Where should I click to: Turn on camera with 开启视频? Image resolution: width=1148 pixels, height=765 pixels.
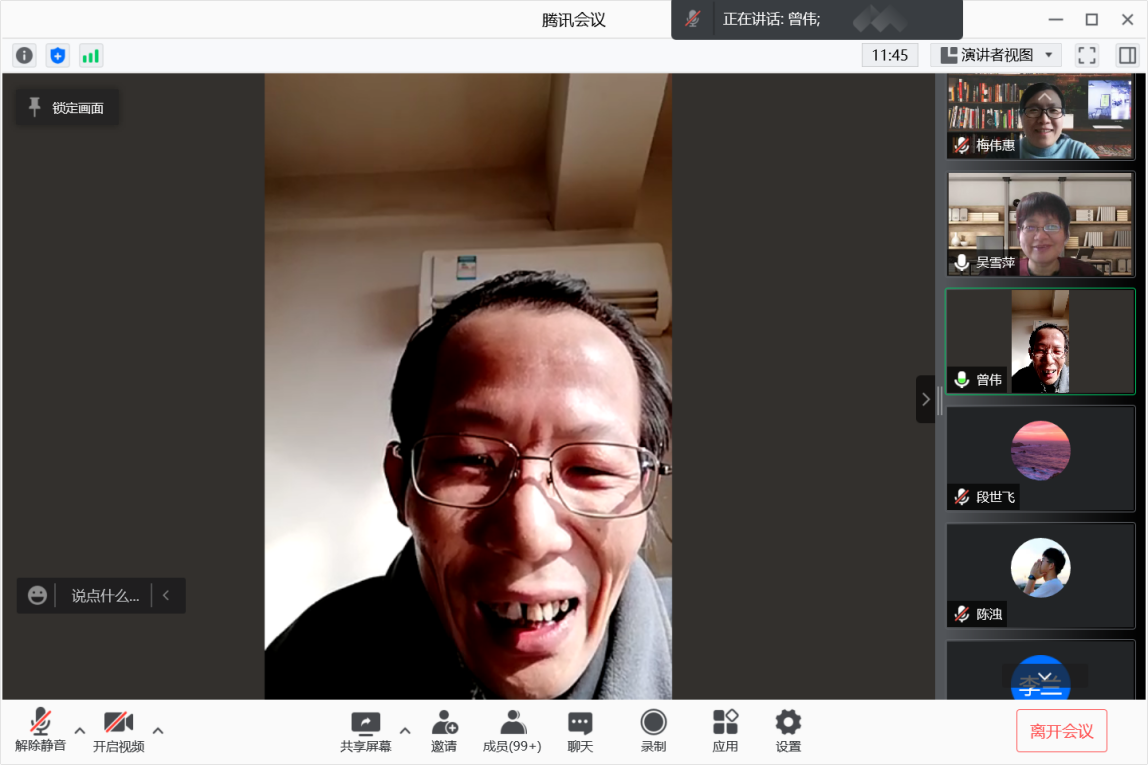118,731
